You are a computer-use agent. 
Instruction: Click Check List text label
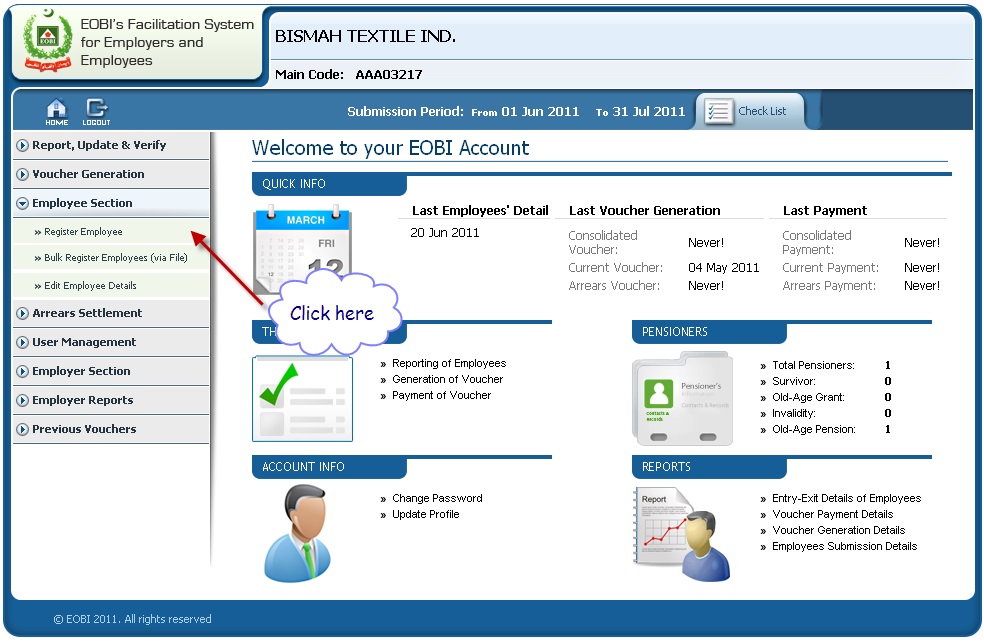pos(762,111)
